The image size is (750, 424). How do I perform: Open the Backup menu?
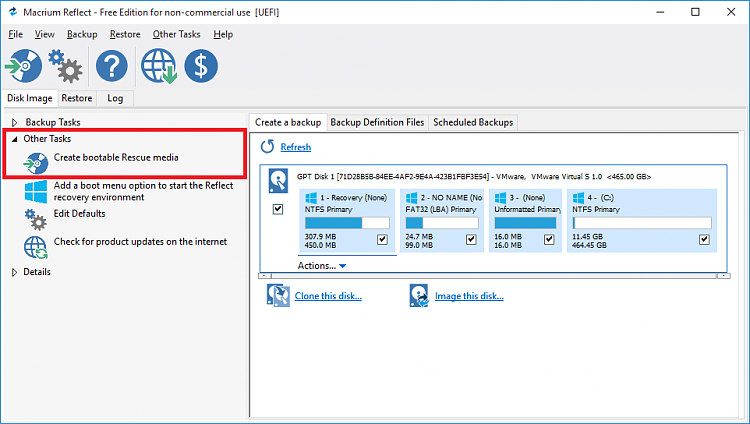(82, 34)
